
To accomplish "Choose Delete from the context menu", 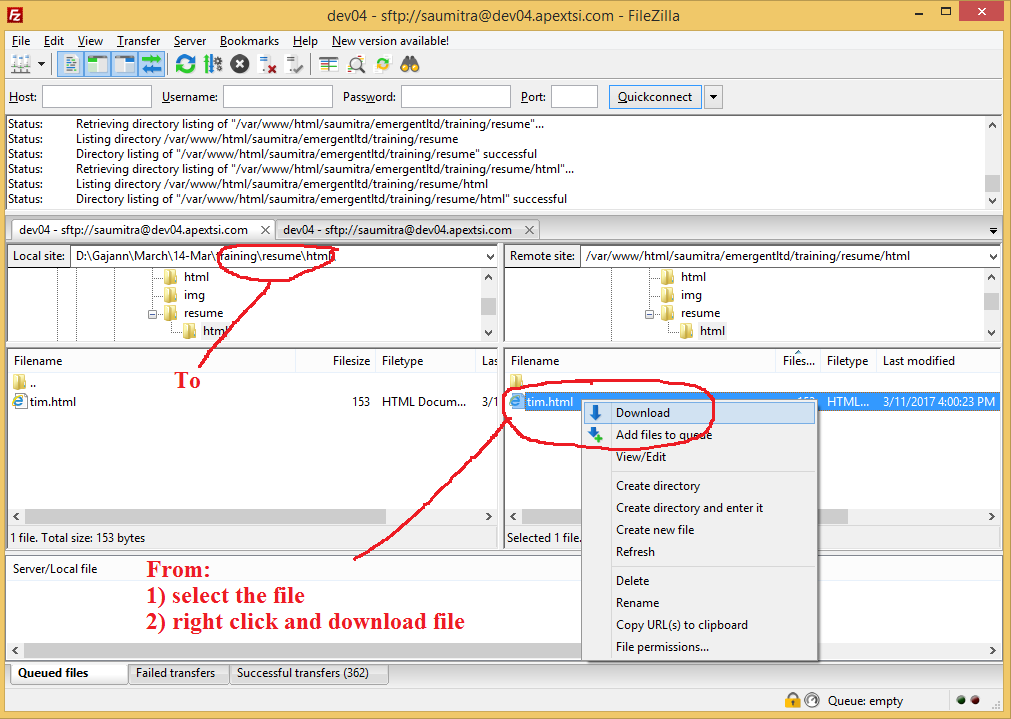I will point(700,580).
